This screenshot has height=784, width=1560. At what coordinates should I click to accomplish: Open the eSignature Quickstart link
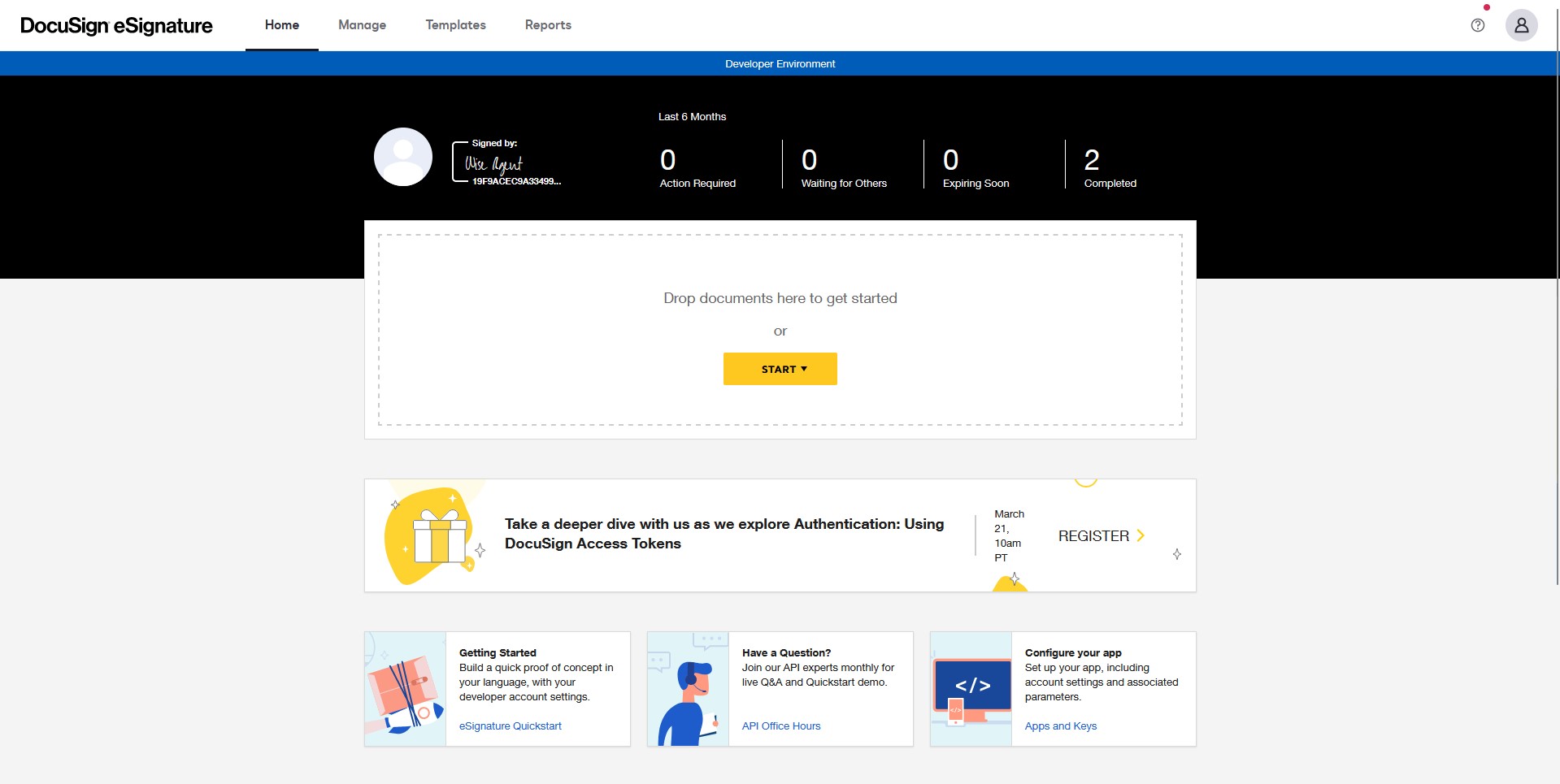click(511, 726)
